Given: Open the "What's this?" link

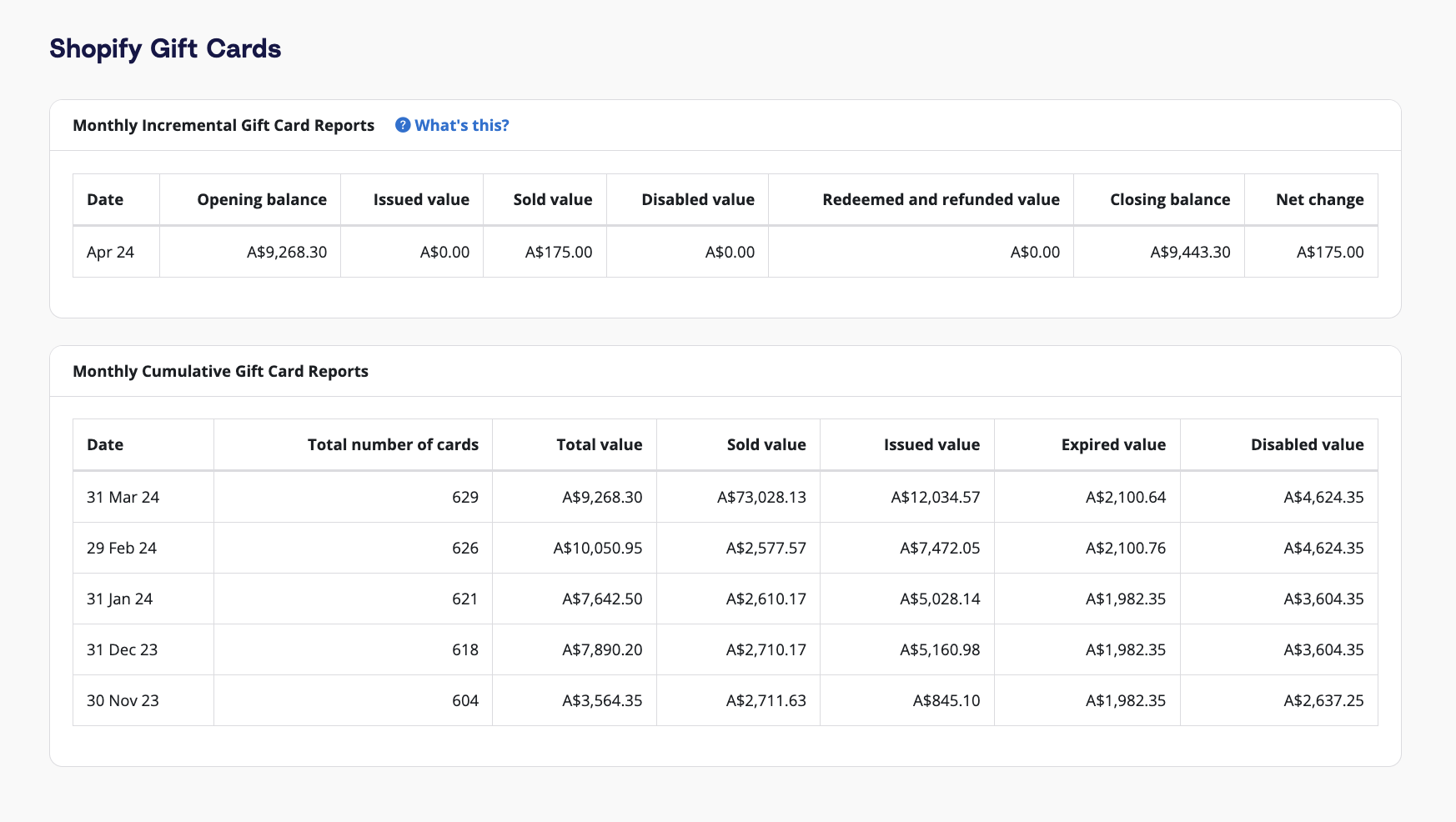Looking at the screenshot, I should pyautogui.click(x=461, y=125).
